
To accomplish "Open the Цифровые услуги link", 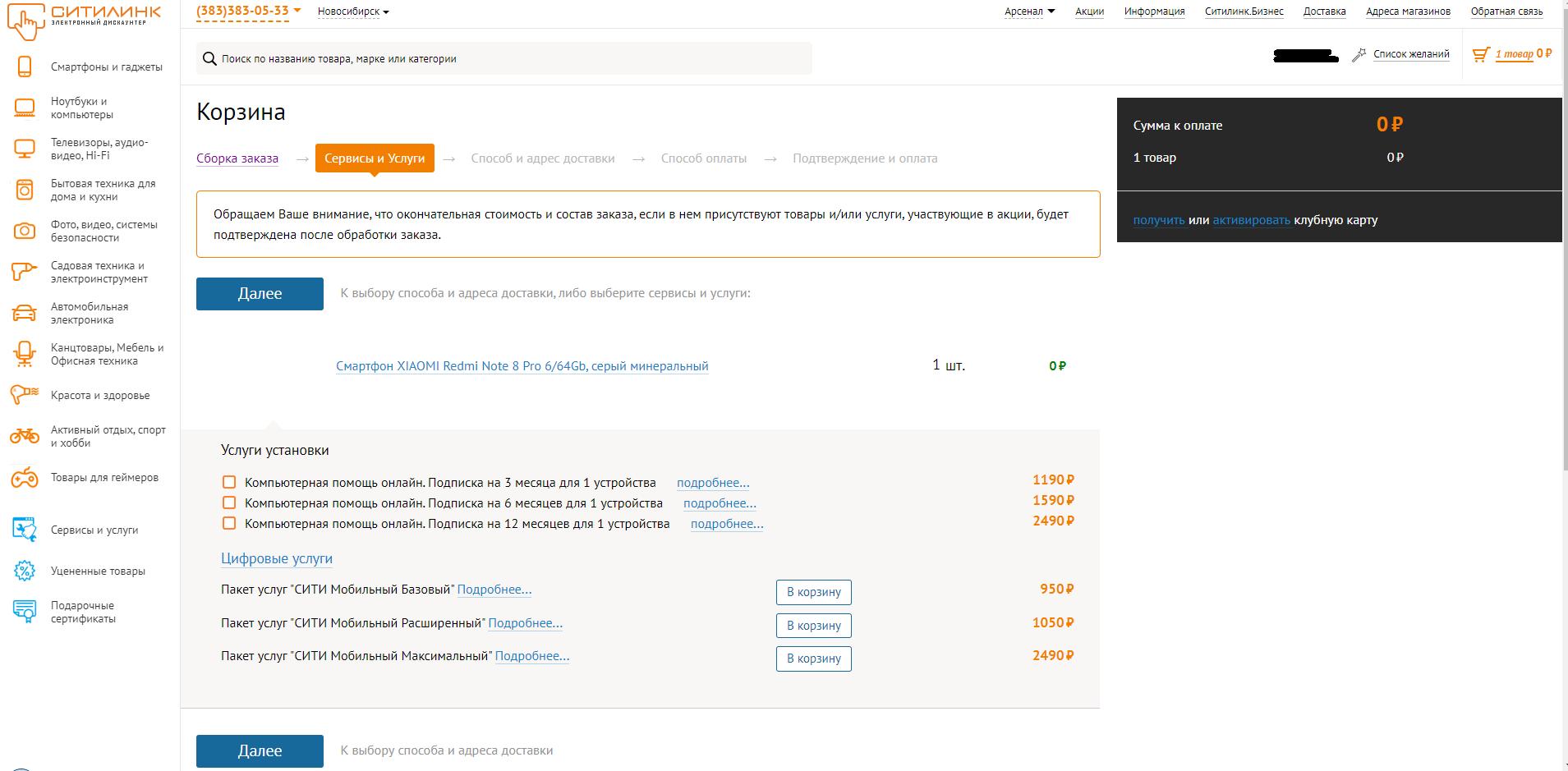I will [277, 558].
